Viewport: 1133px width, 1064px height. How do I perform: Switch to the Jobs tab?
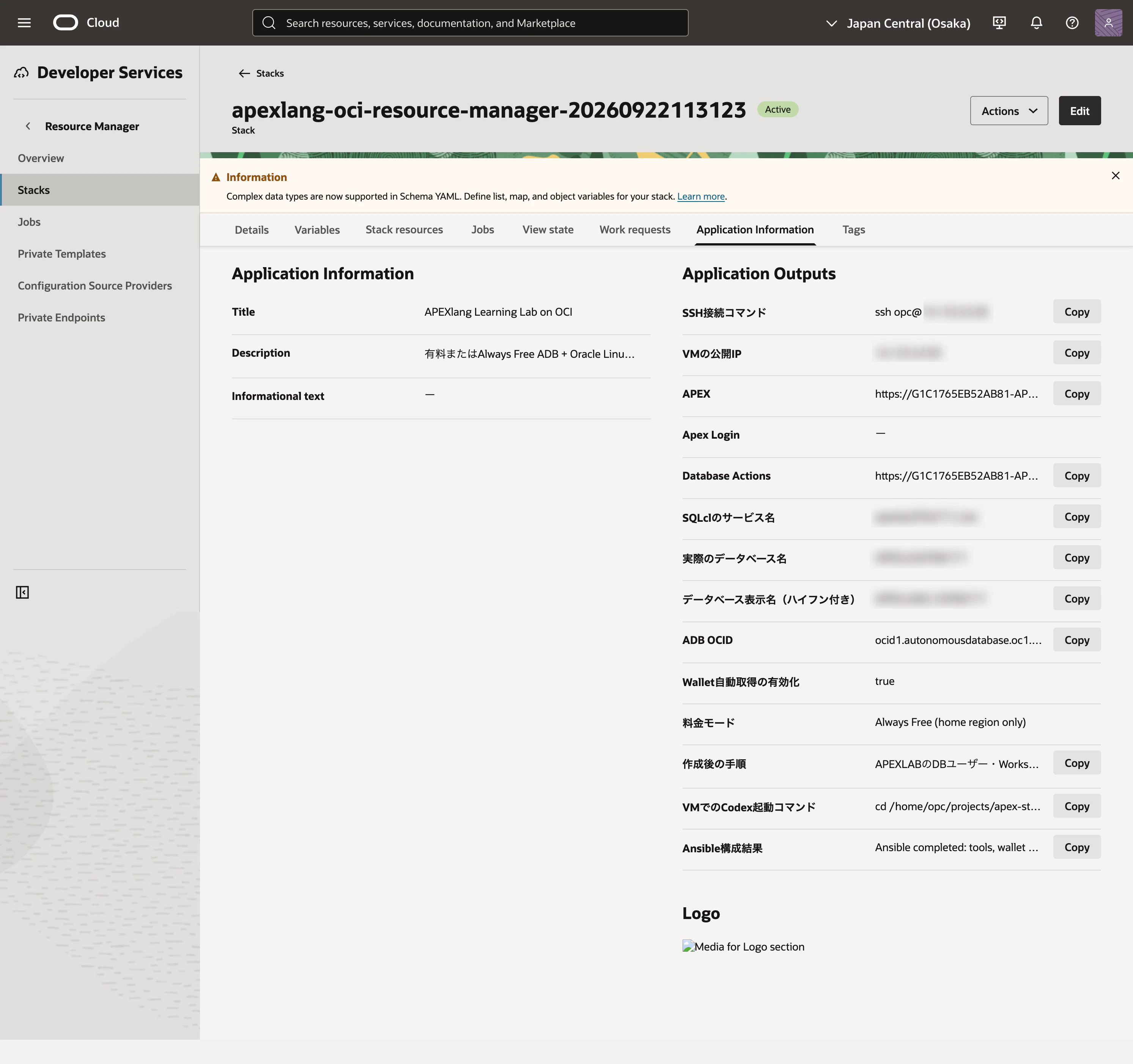click(482, 230)
